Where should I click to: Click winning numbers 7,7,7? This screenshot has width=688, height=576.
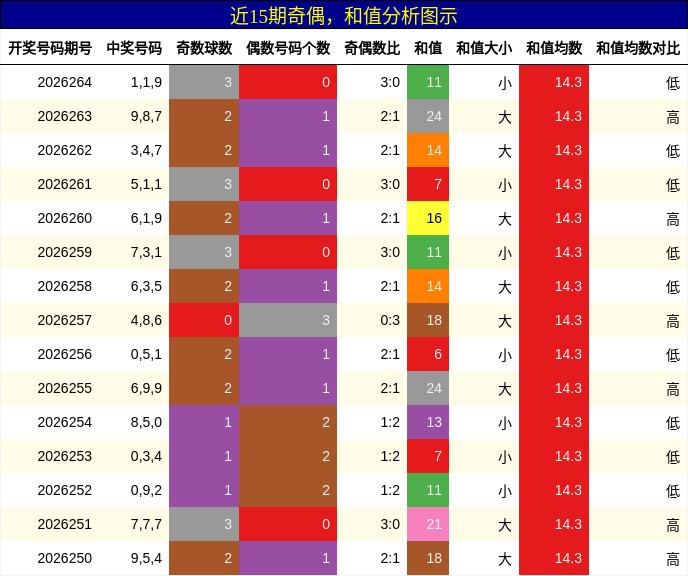146,524
